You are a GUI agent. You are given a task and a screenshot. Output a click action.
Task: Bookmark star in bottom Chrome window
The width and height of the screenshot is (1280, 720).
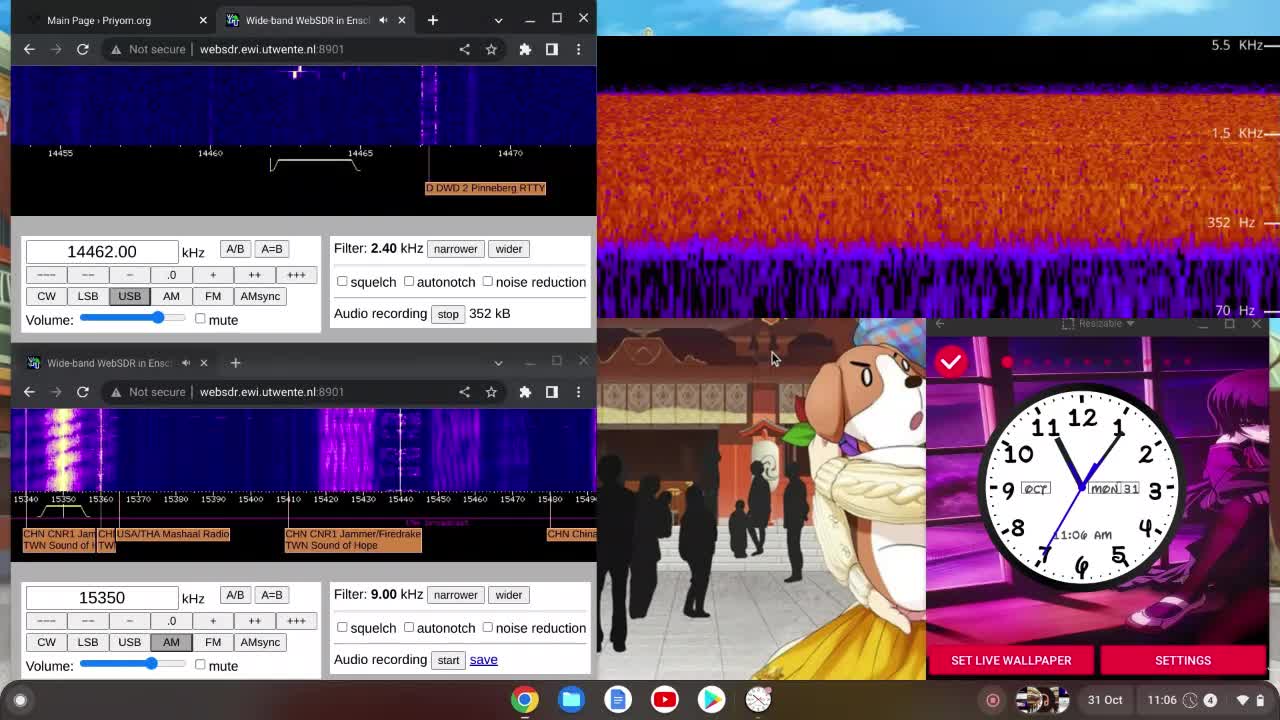click(x=491, y=392)
